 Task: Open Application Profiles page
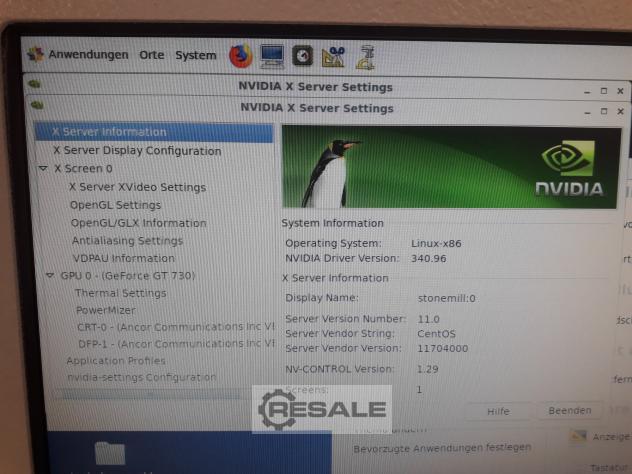116,361
